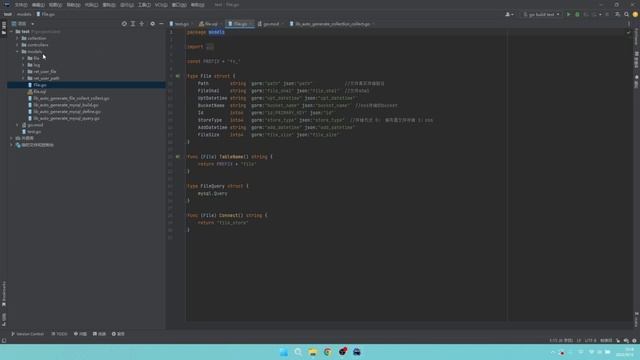Expand the go.mod node arrow
Viewport: 640px width, 360px height.
pos(18,125)
